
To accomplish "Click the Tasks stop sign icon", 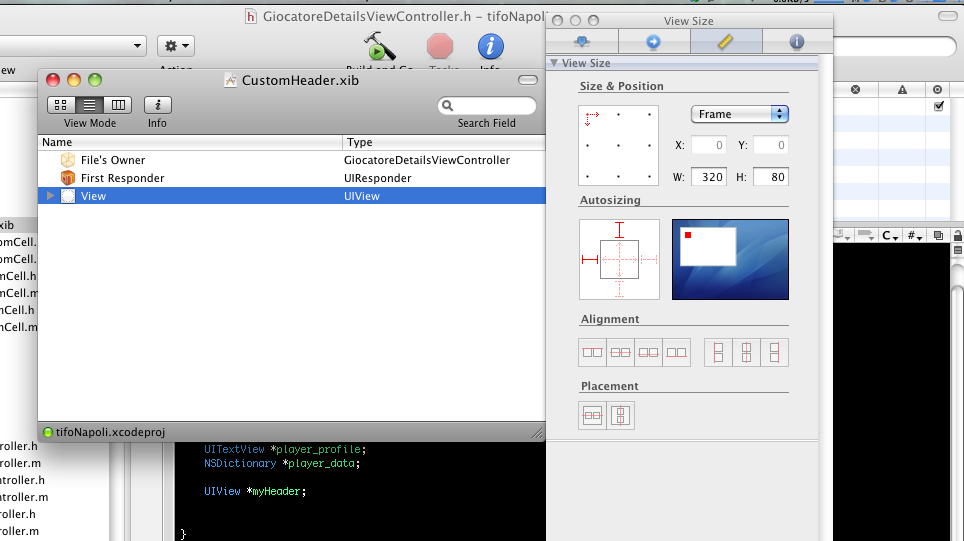I will (440, 46).
